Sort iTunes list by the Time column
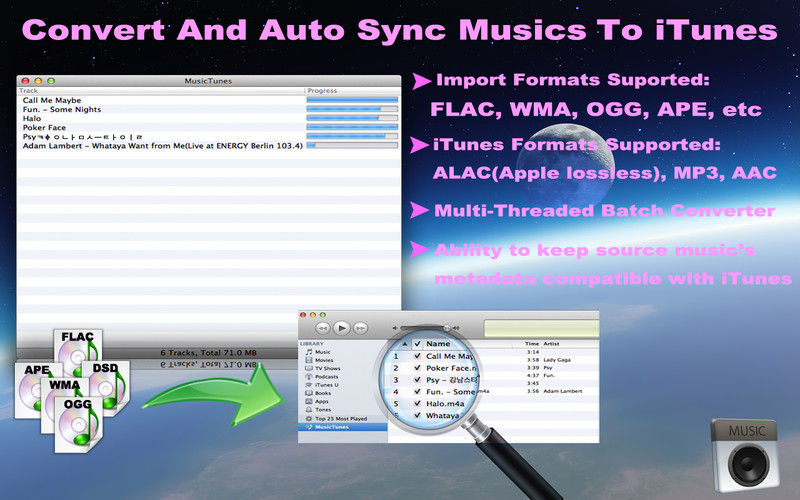800x500 pixels. (x=532, y=344)
